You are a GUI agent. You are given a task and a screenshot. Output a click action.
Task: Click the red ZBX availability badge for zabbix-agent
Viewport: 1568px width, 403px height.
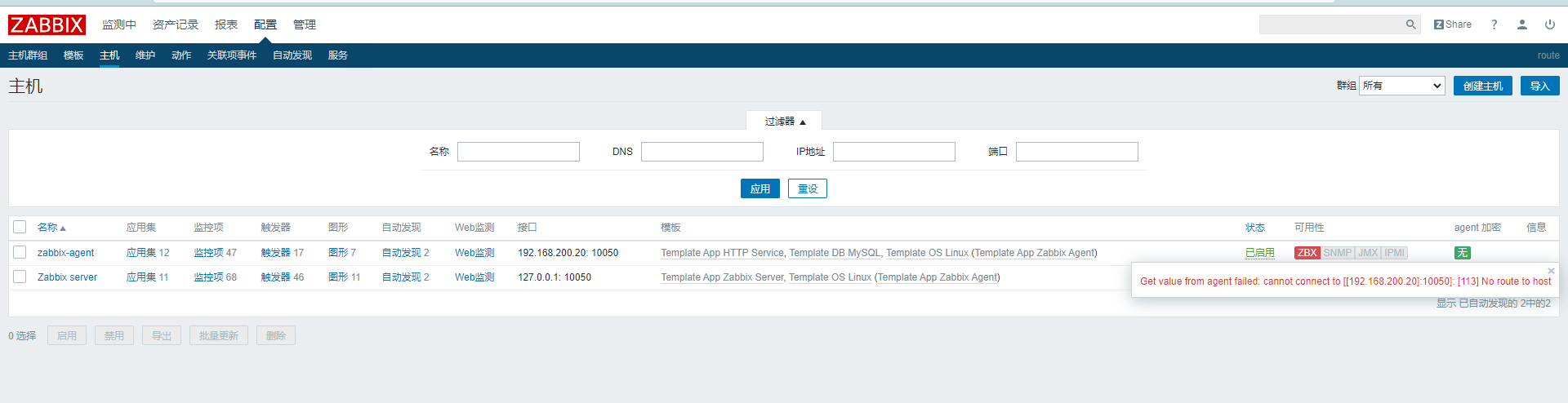(x=1307, y=253)
